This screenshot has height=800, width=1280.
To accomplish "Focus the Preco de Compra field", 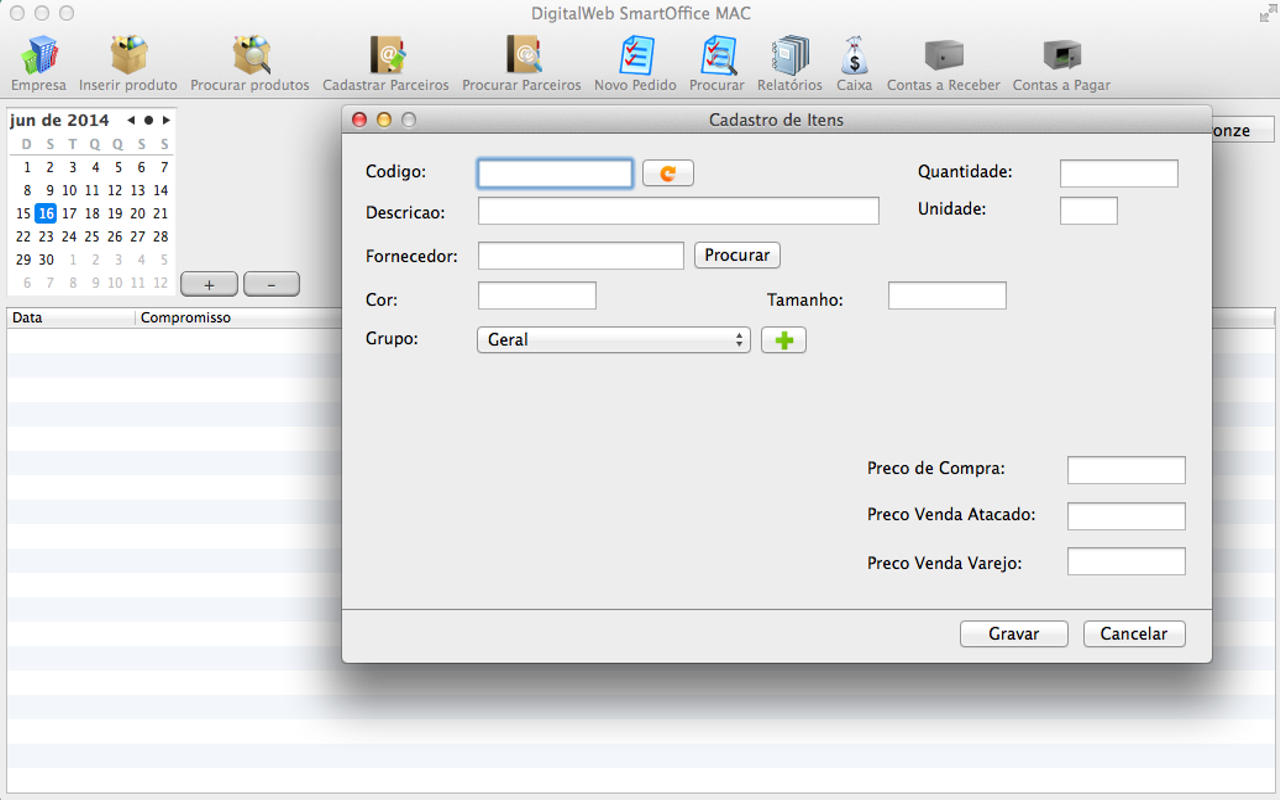I will (x=1126, y=470).
